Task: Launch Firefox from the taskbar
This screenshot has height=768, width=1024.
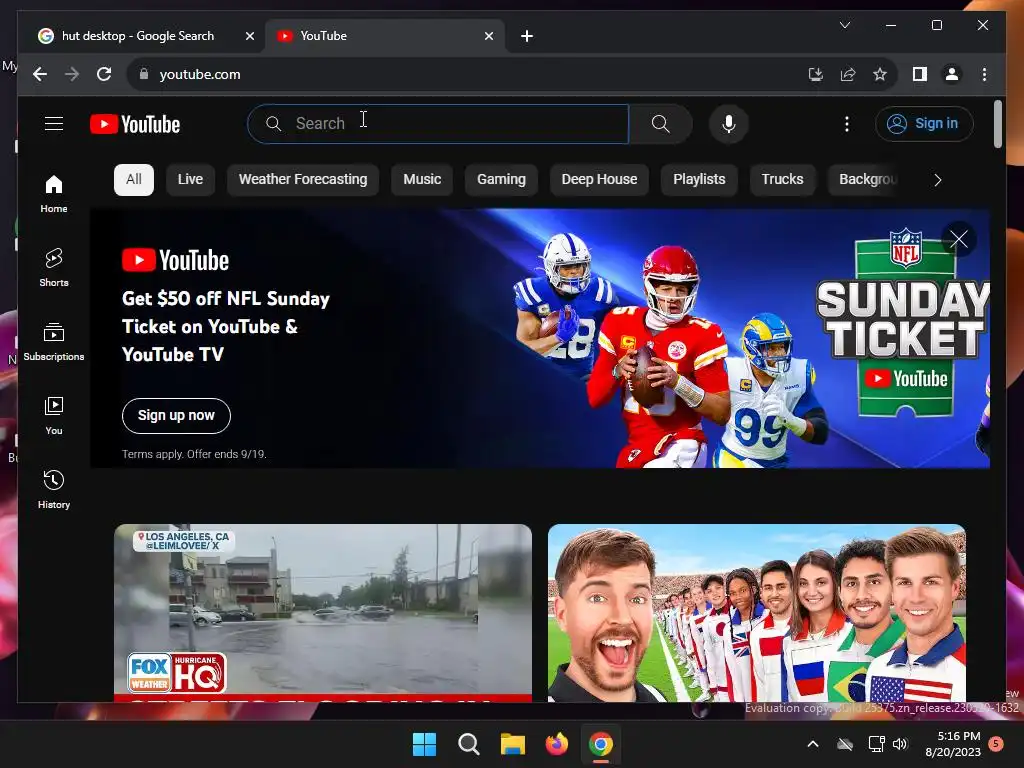Action: point(556,744)
